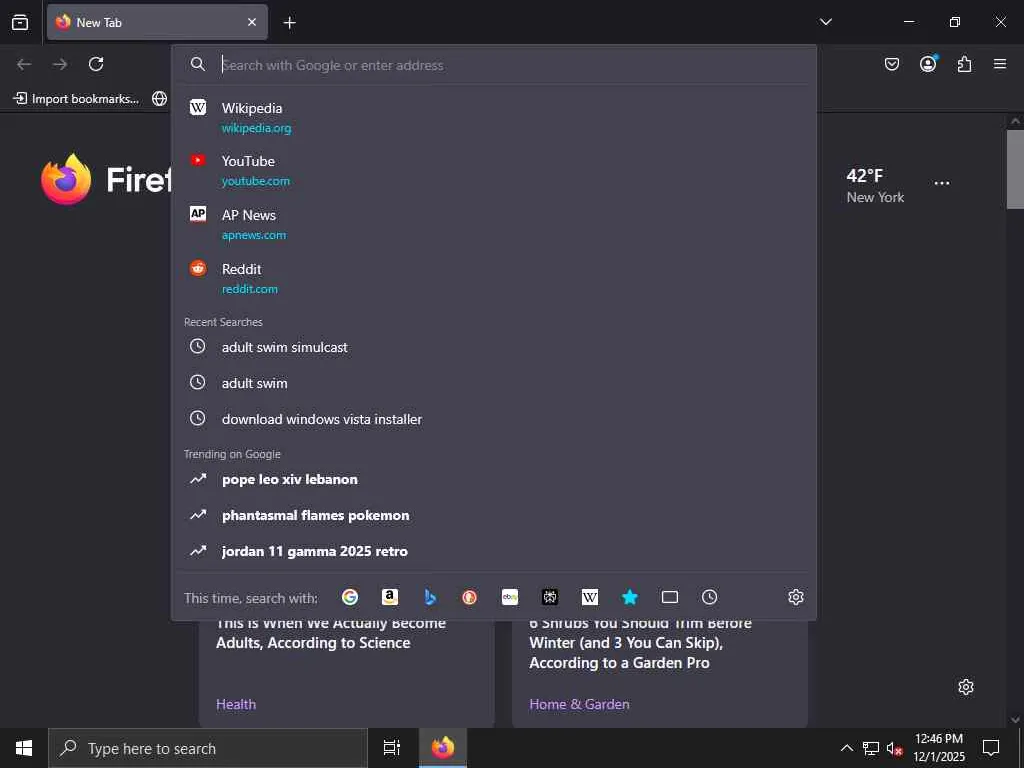The image size is (1024, 768).
Task: Open the Firefox View icon
Action: (20, 22)
